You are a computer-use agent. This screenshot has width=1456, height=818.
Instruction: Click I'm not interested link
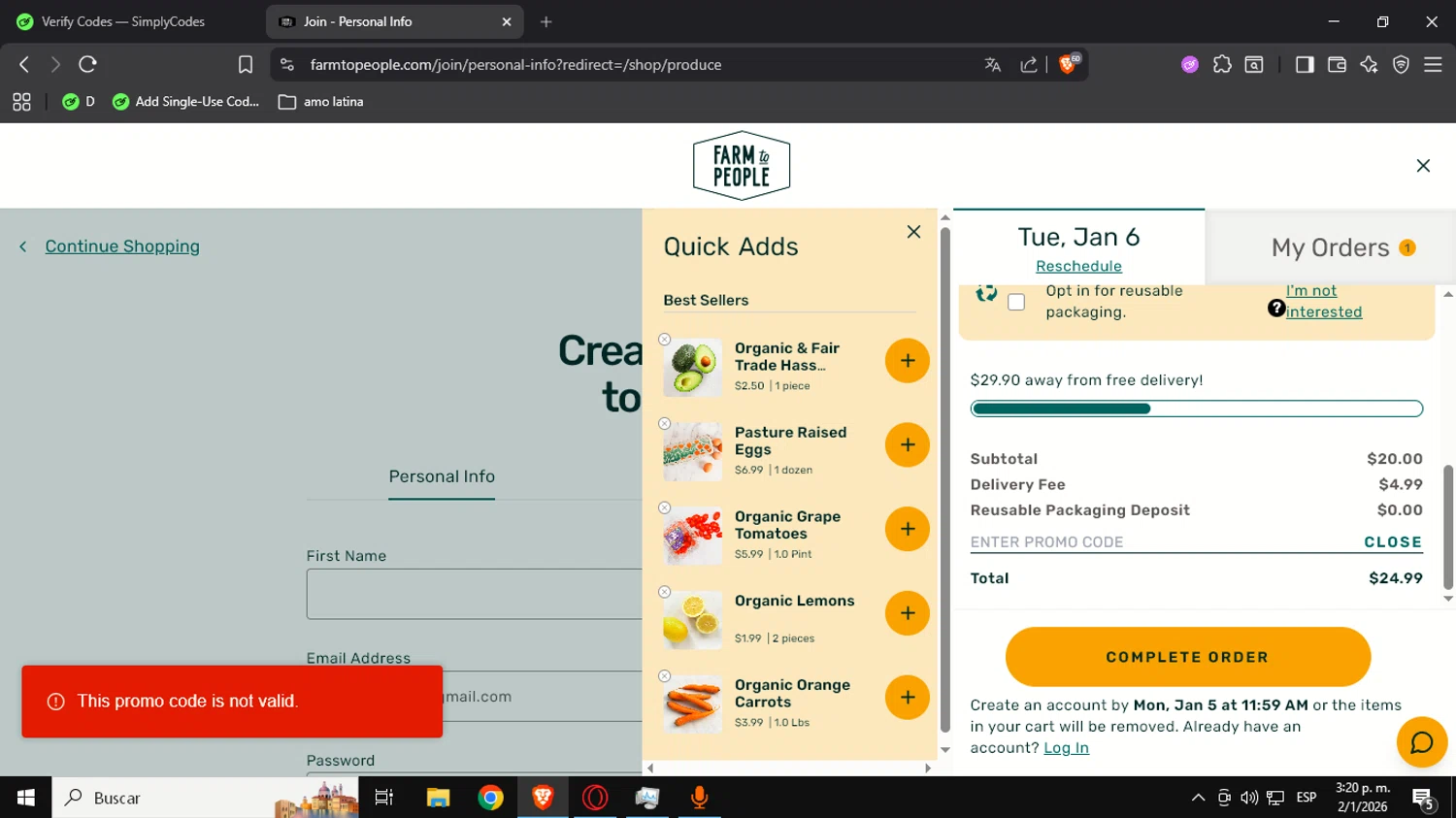pyautogui.click(x=1324, y=301)
